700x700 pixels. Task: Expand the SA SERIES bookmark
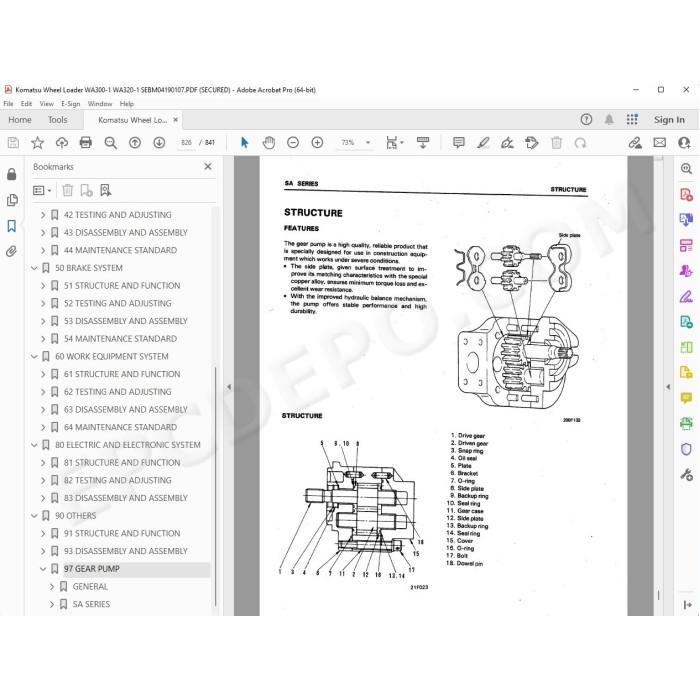click(x=52, y=604)
